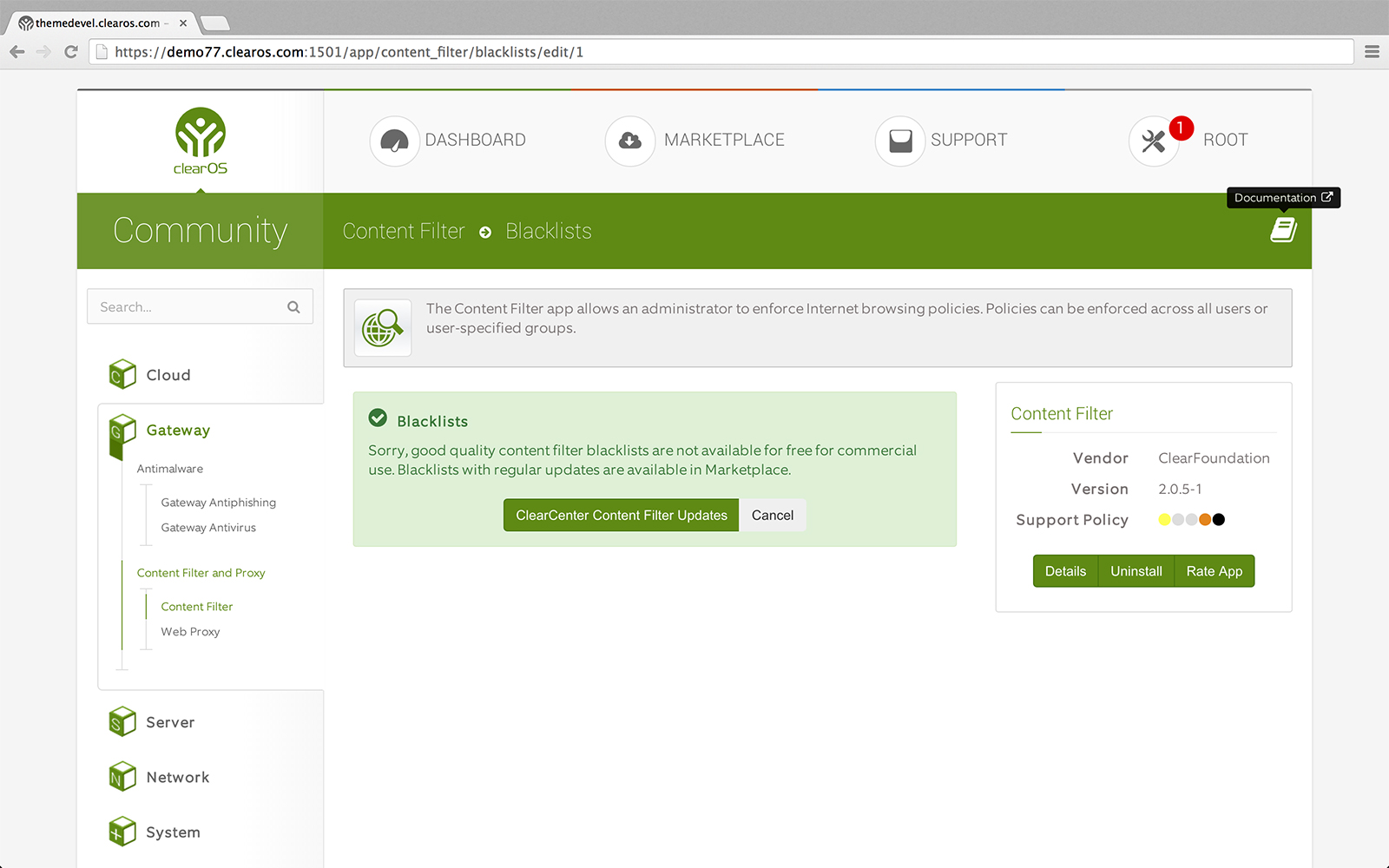Click the Cloud cube icon
Viewport: 1389px width, 868px height.
(122, 374)
